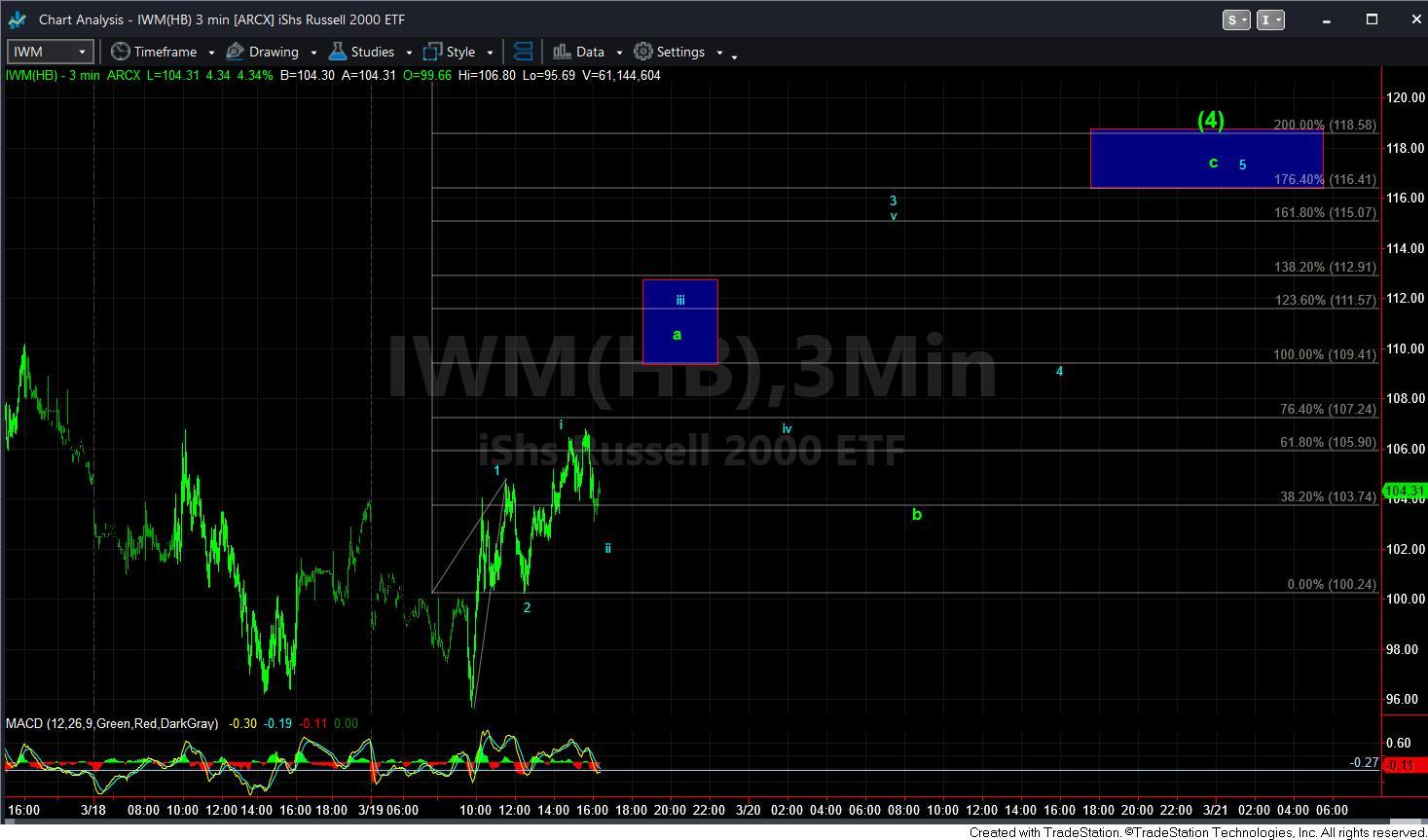Viewport: 1428px width, 840px height.
Task: Click the 200.00% (118.58) Fibonacci label
Action: pos(1325,126)
